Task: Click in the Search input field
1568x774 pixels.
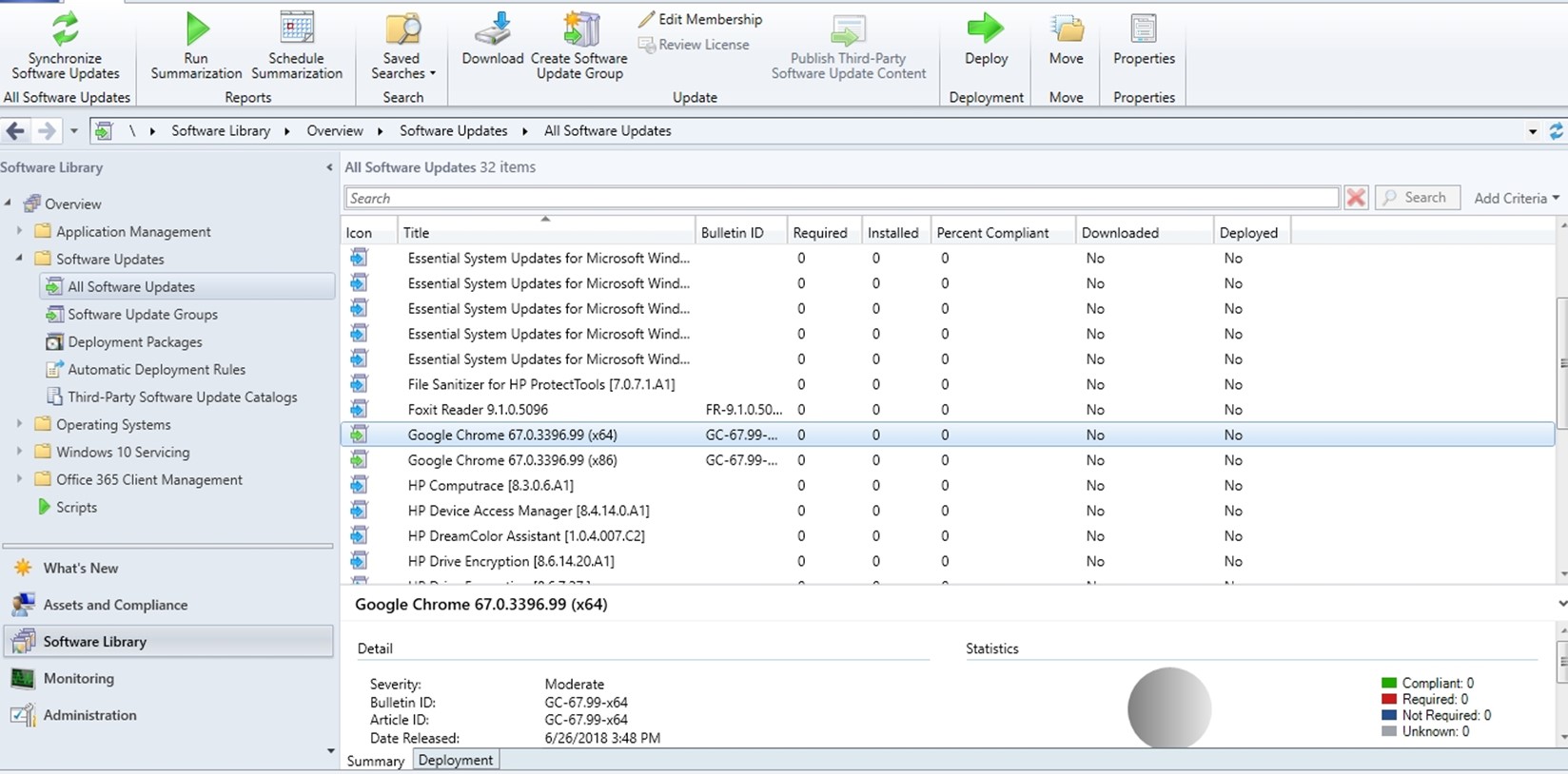Action: click(841, 198)
